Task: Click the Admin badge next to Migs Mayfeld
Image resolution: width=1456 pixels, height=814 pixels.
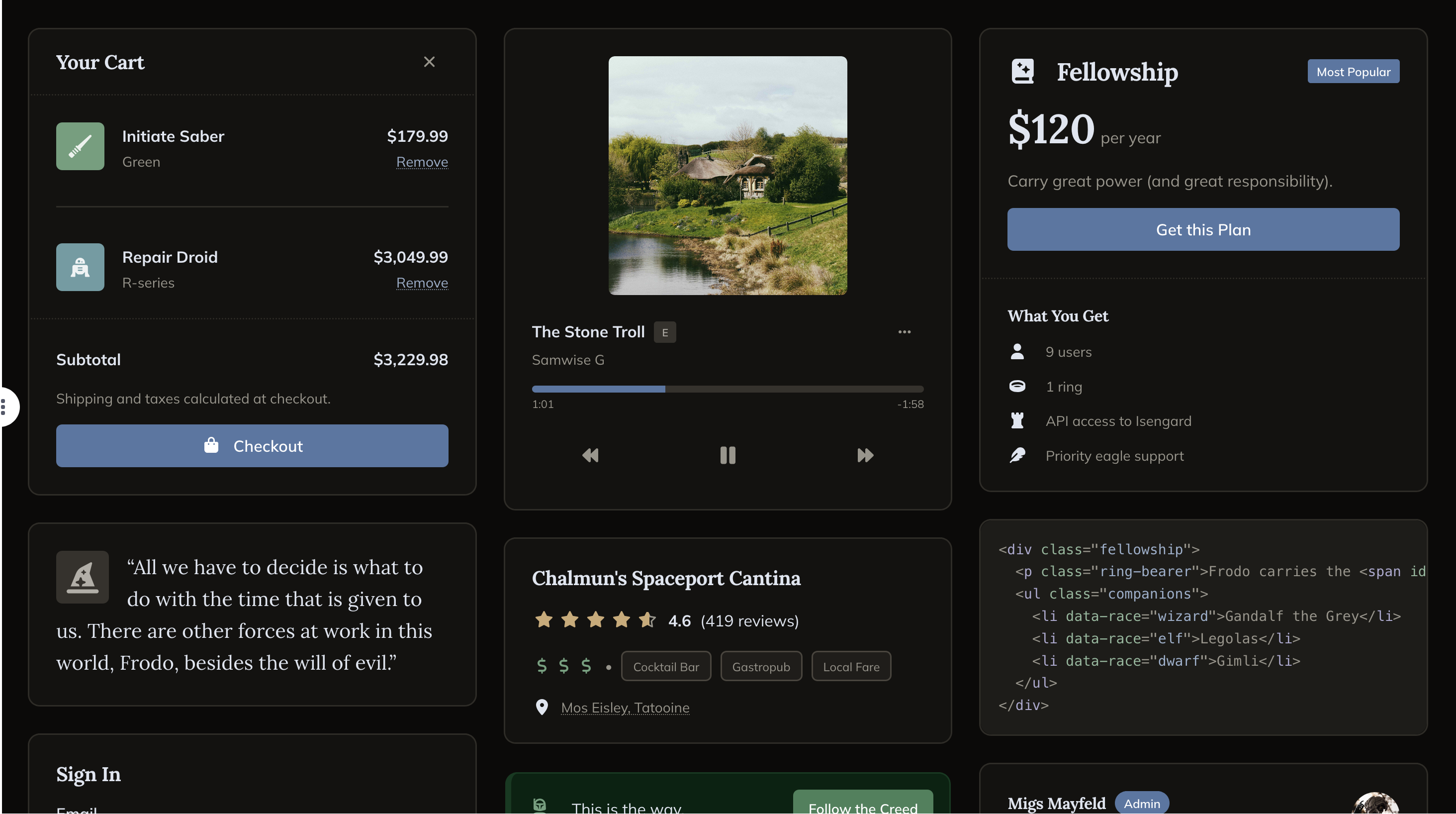Action: tap(1141, 803)
